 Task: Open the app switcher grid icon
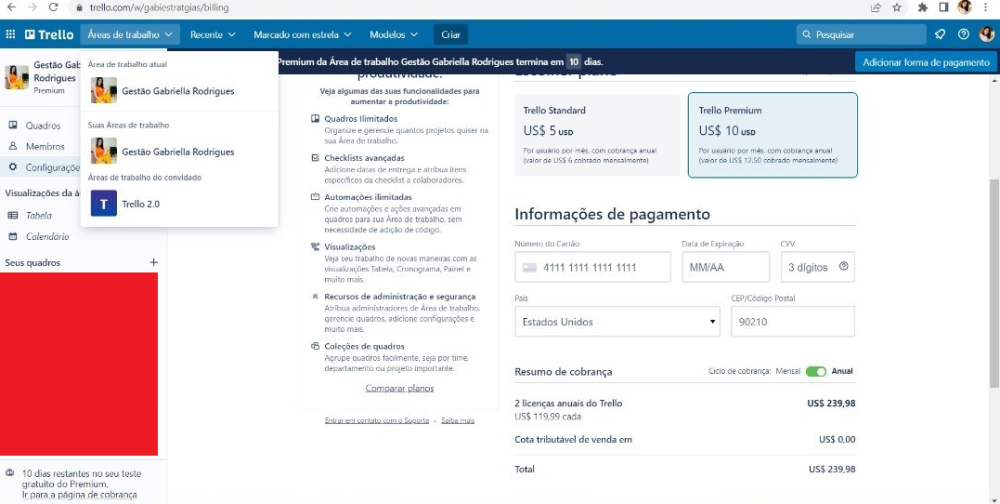pos(11,34)
